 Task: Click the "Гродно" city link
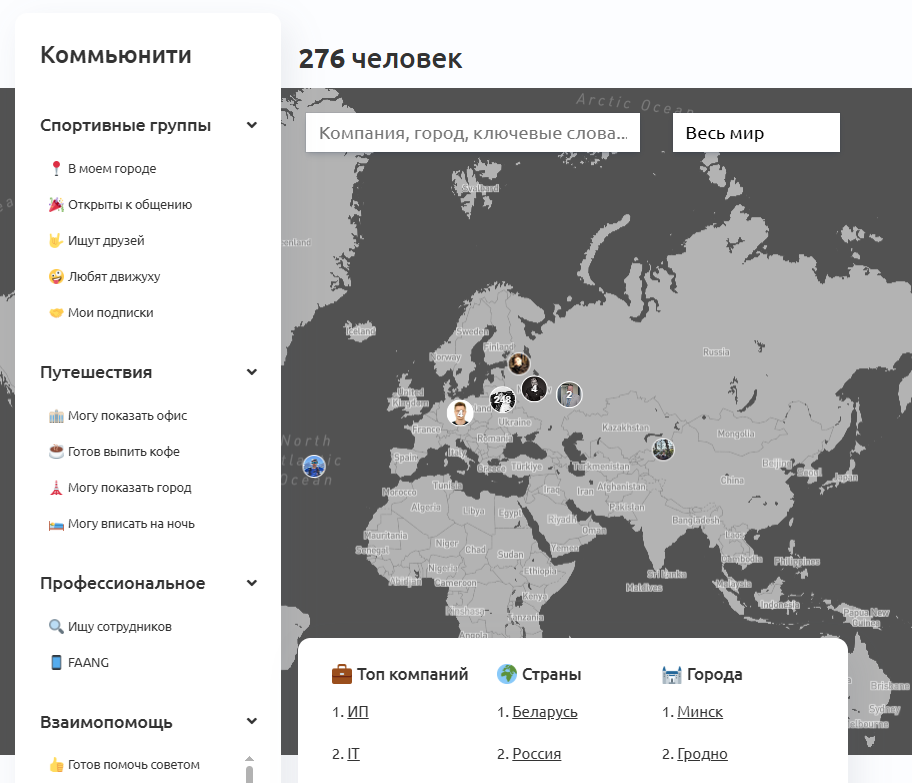coord(702,754)
